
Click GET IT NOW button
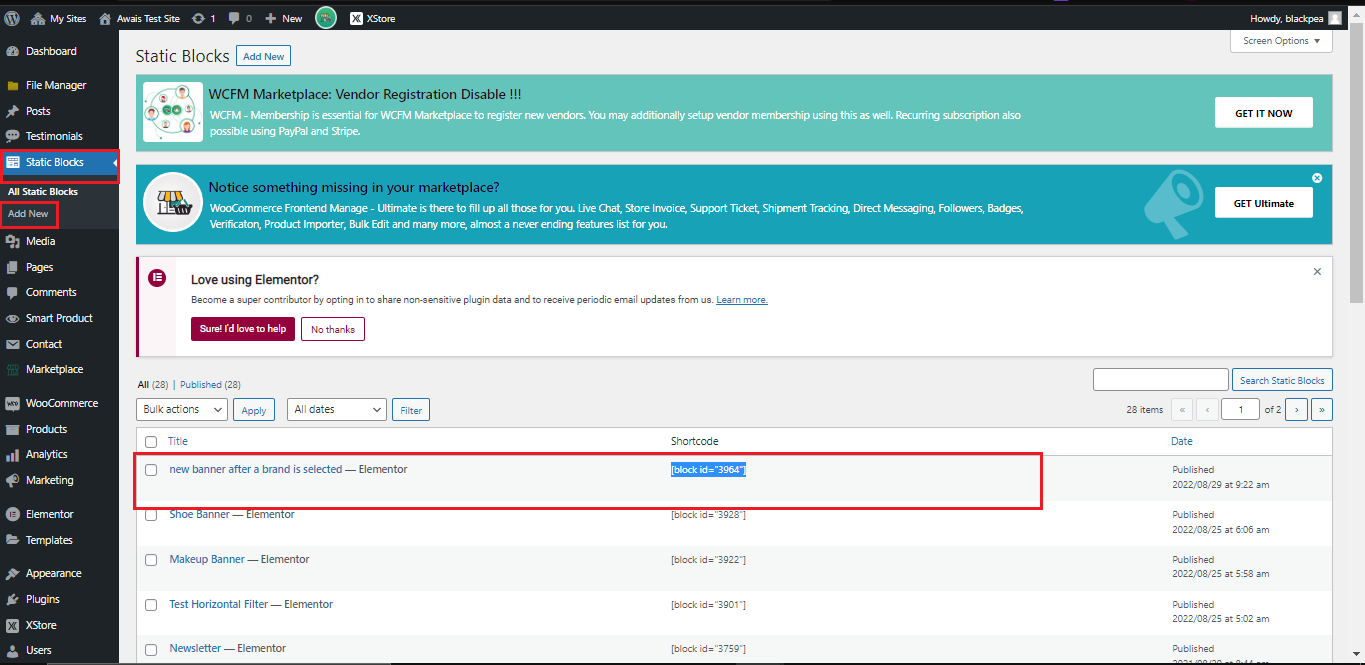click(x=1263, y=113)
